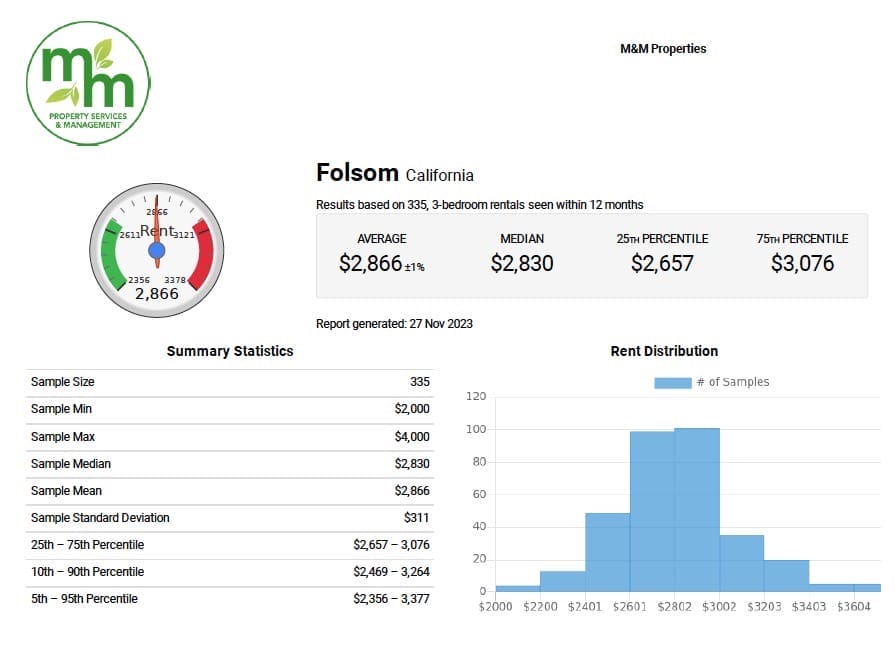The width and height of the screenshot is (895, 651).
Task: Select the AVERAGE statistic box
Action: (x=380, y=252)
